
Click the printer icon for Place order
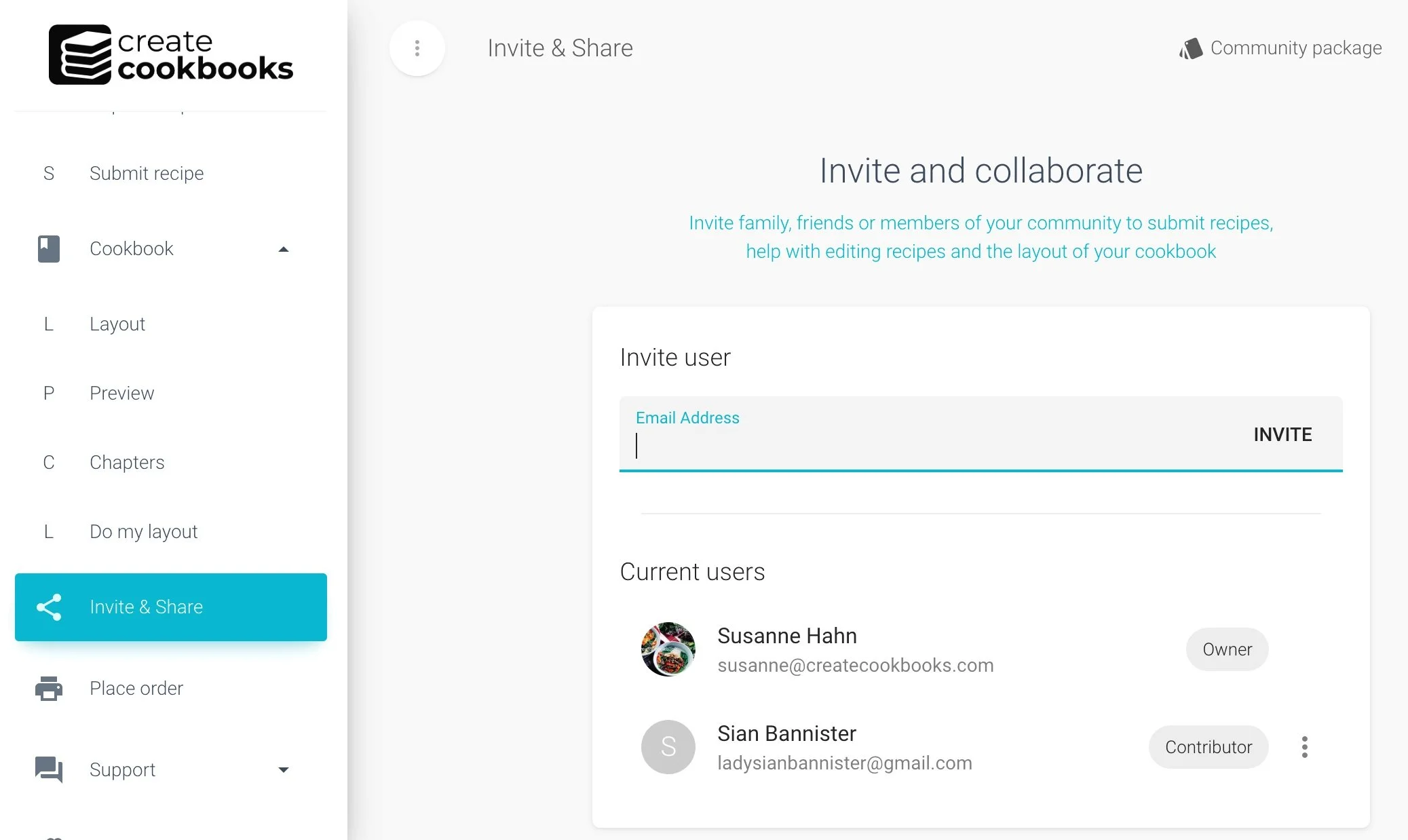coord(49,689)
